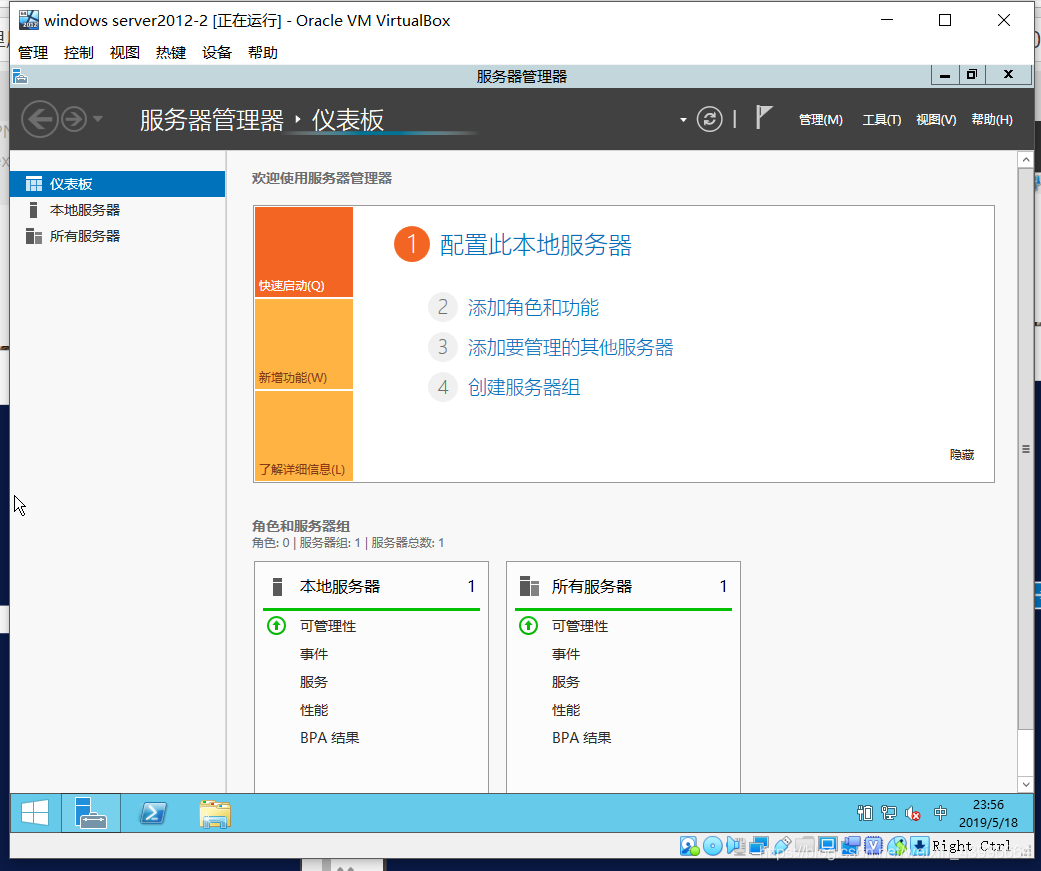Open VirtualBox 管理 menu
The image size is (1041, 871).
pos(33,52)
